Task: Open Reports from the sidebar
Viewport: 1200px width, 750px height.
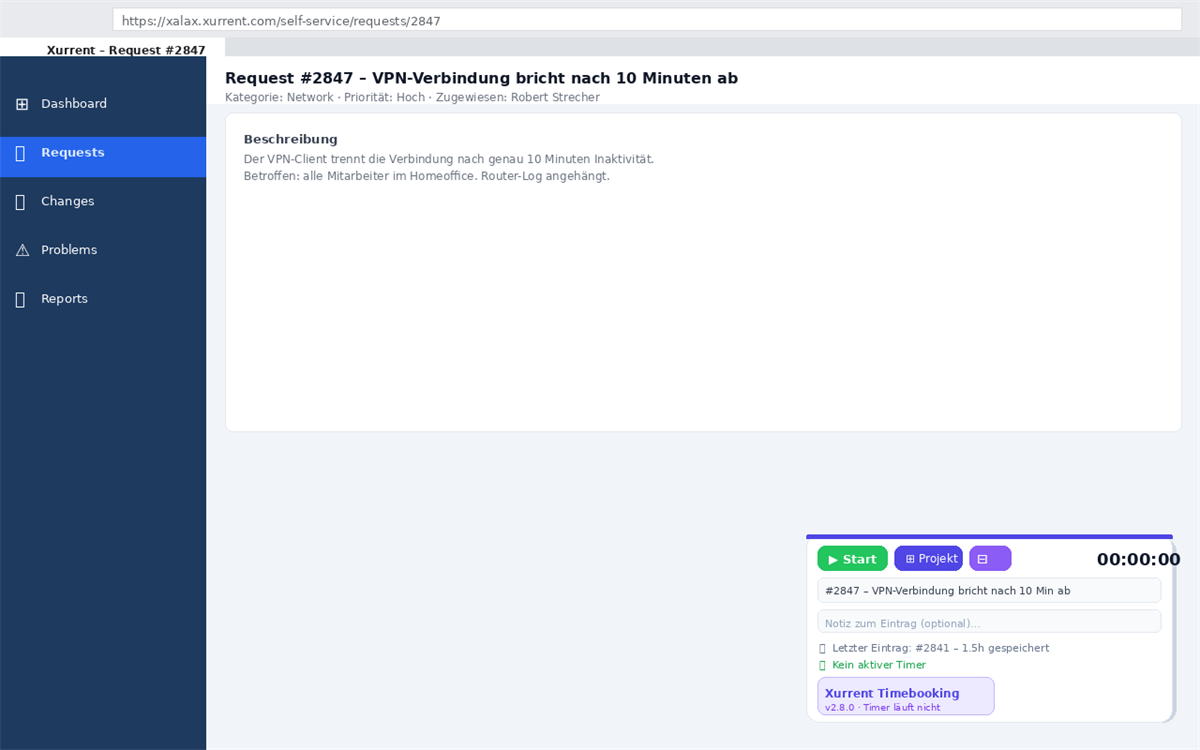Action: pos(103,299)
